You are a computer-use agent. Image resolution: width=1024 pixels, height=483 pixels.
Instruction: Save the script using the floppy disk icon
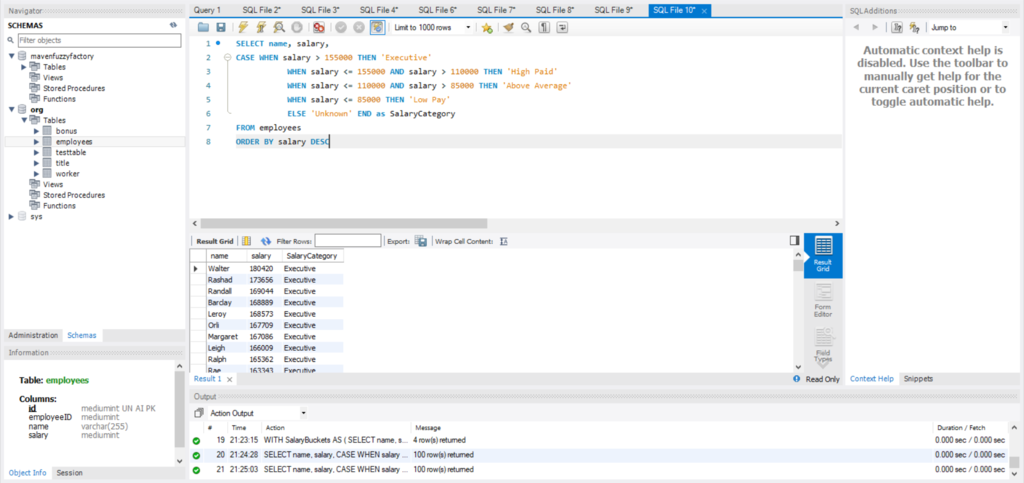click(x=221, y=27)
